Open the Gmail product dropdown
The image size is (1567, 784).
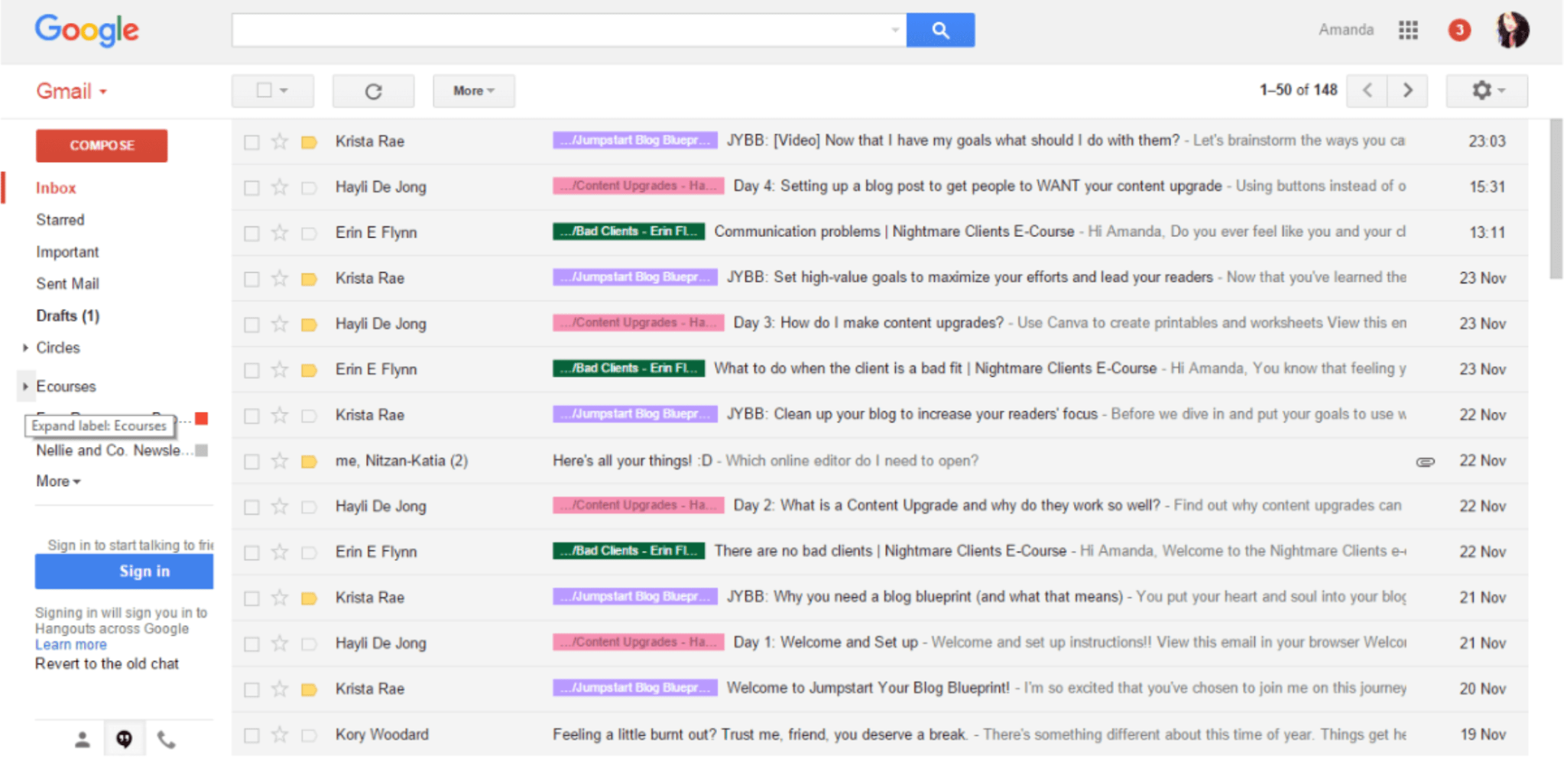click(x=72, y=92)
